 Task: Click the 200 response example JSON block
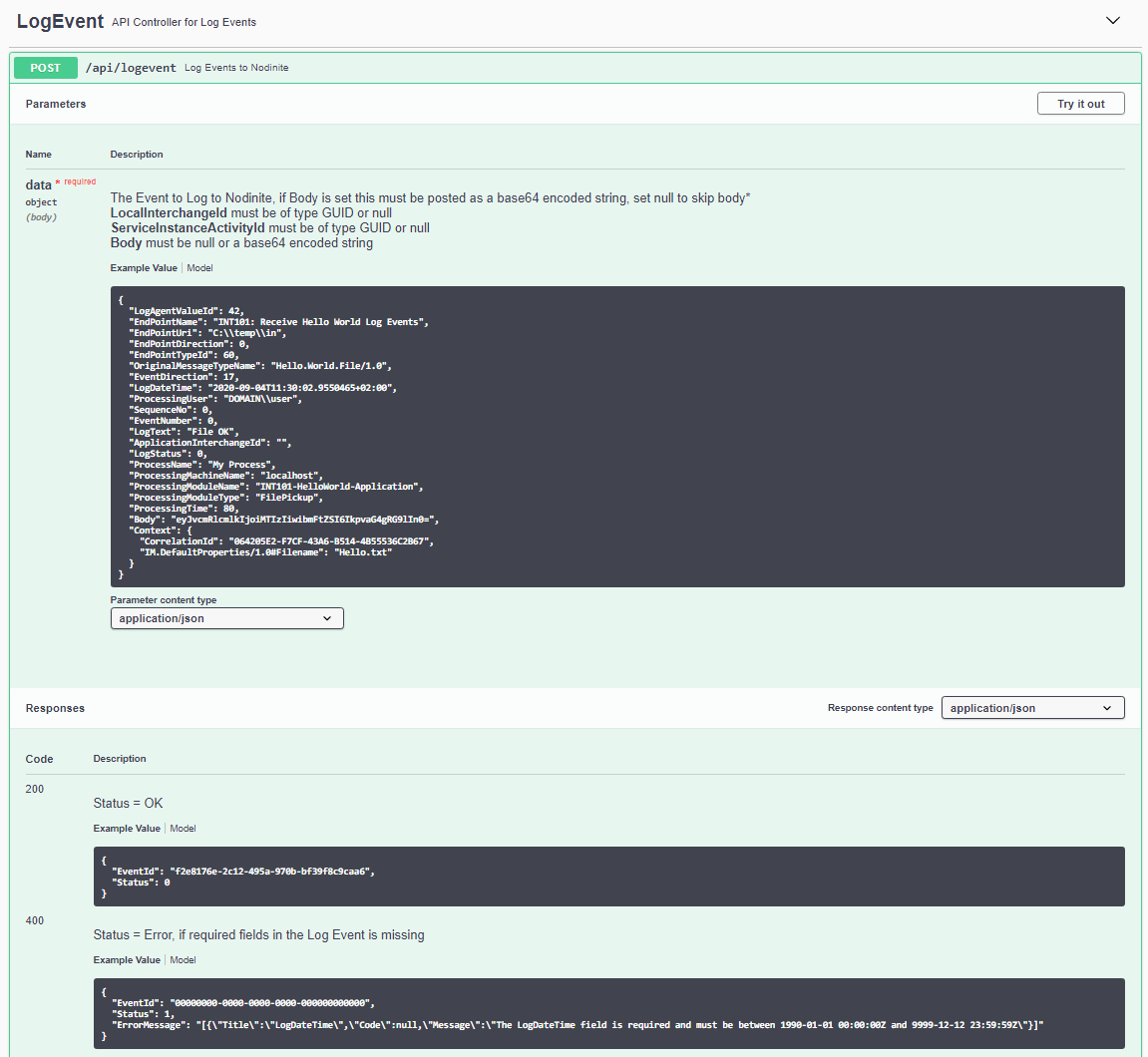[609, 877]
